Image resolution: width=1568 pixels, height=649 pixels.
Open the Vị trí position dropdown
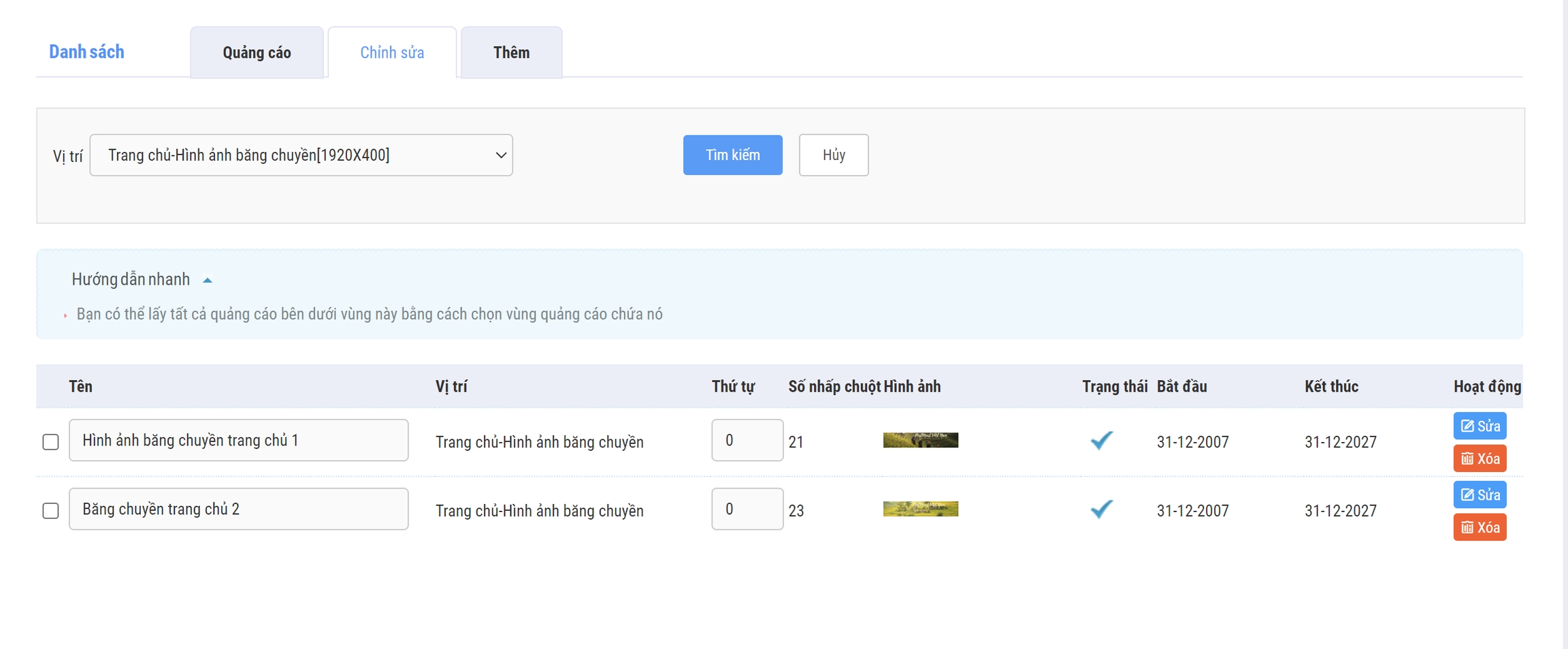[301, 155]
